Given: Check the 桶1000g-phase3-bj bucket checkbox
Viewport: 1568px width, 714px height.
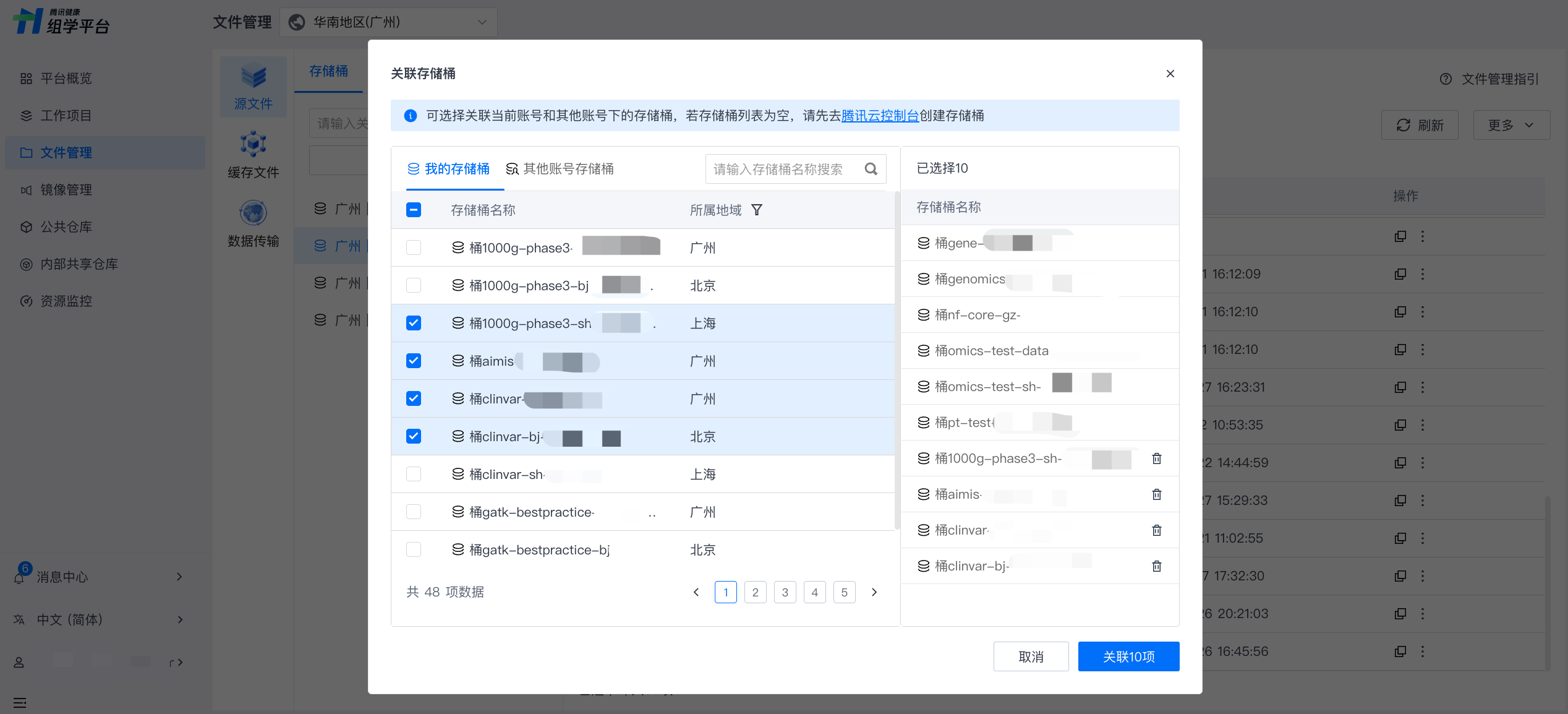Looking at the screenshot, I should pyautogui.click(x=414, y=285).
